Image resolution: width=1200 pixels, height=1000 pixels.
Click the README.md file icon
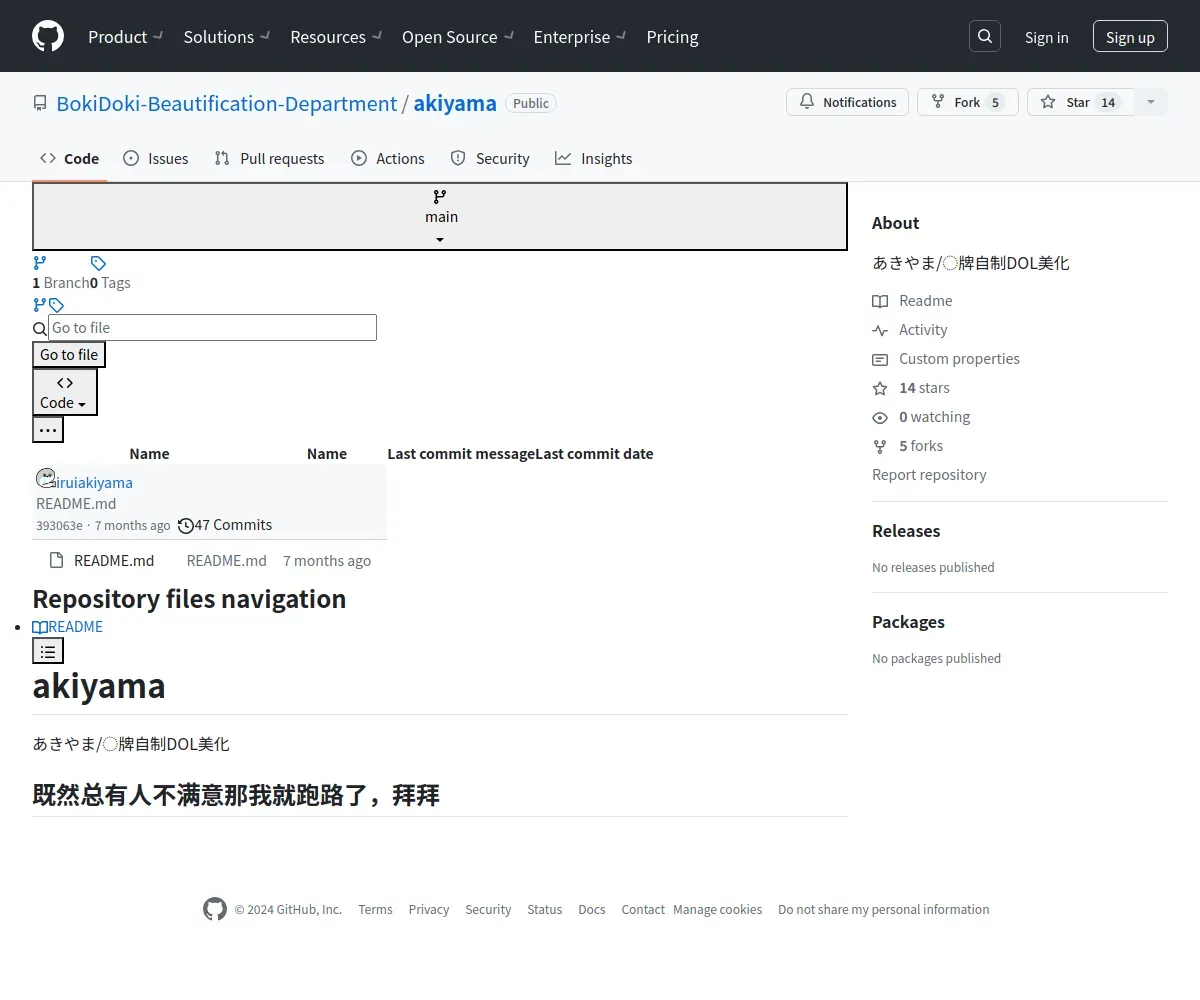57,560
